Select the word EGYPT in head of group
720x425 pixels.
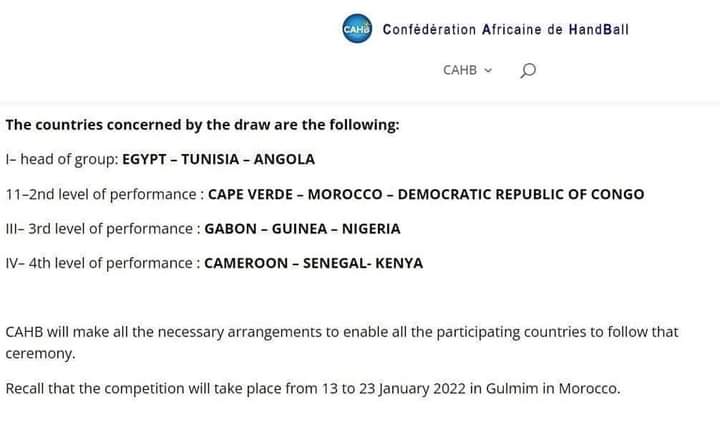pyautogui.click(x=144, y=159)
